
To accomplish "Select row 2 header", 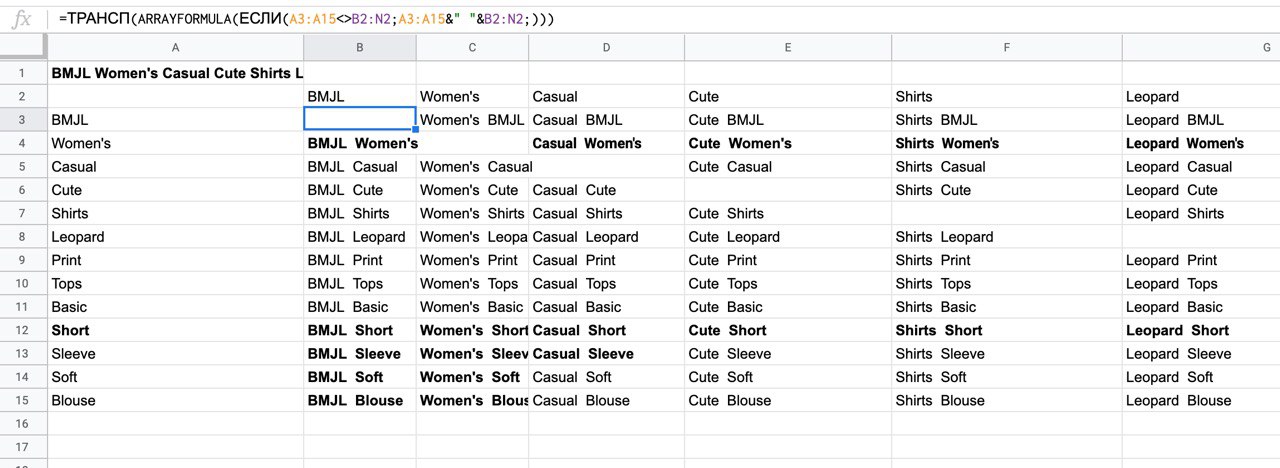I will point(23,96).
